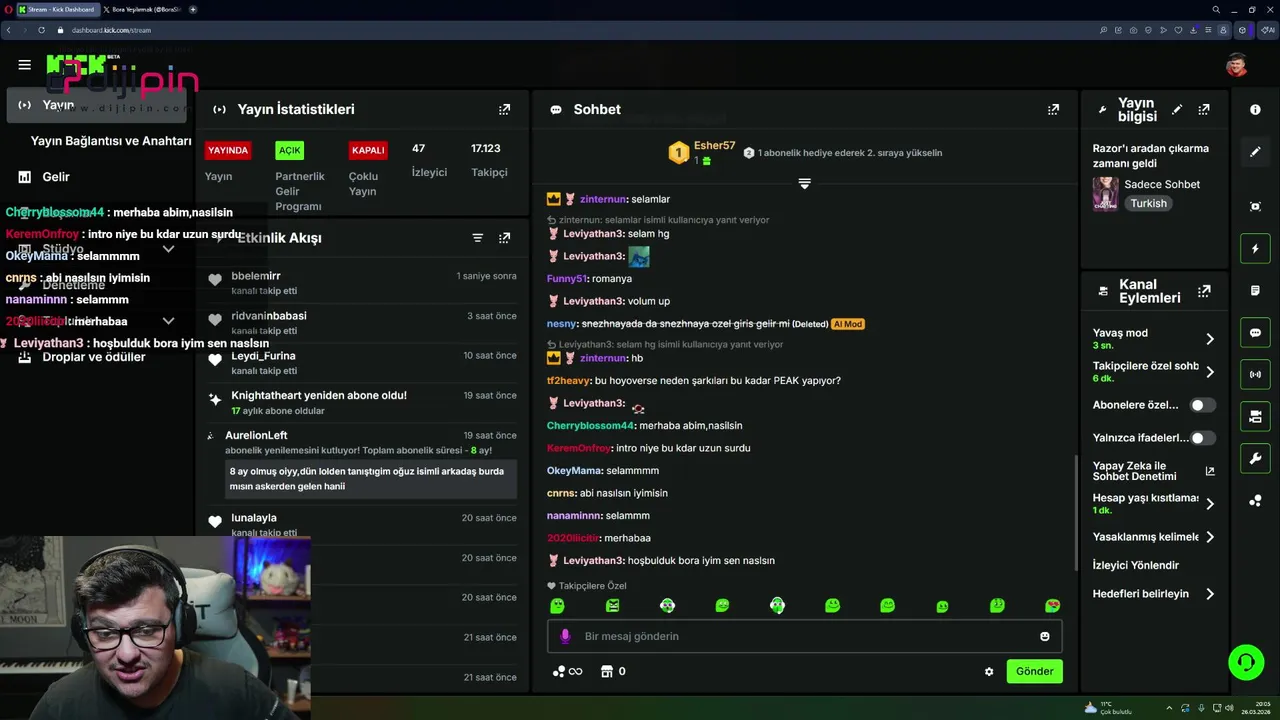Image resolution: width=1280 pixels, height=720 pixels.
Task: Click the infinity points icon
Action: pos(575,671)
